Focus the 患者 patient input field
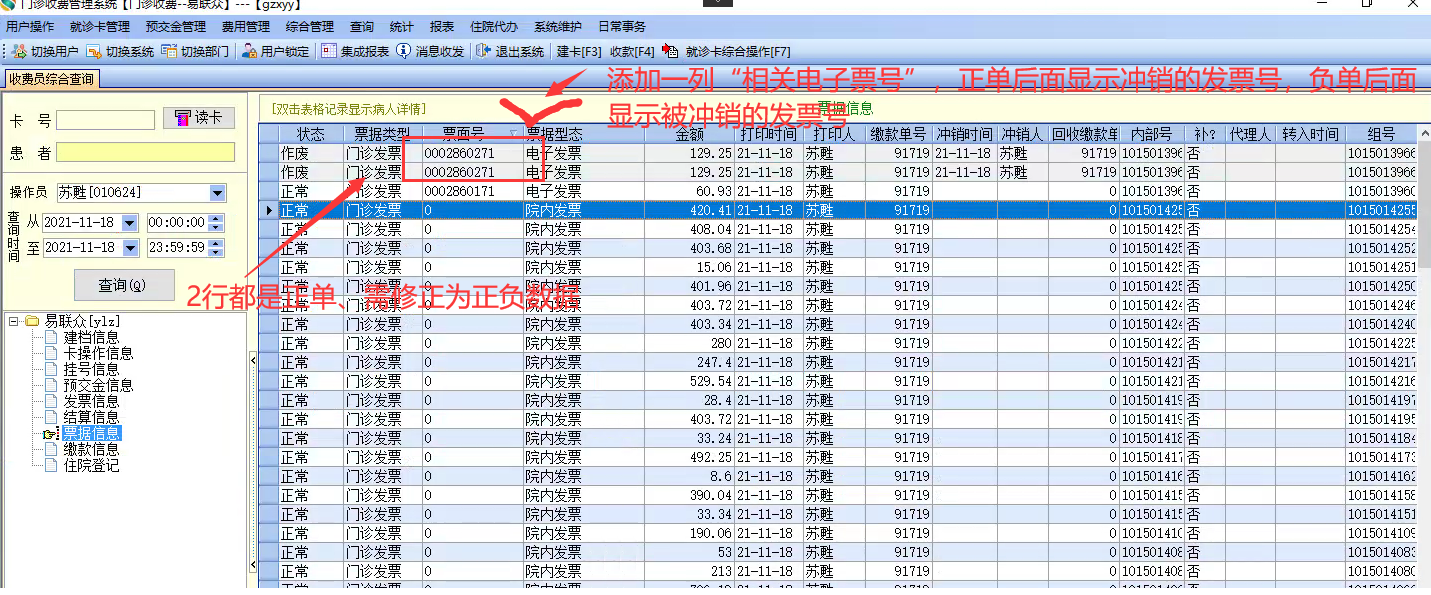 pyautogui.click(x=145, y=152)
